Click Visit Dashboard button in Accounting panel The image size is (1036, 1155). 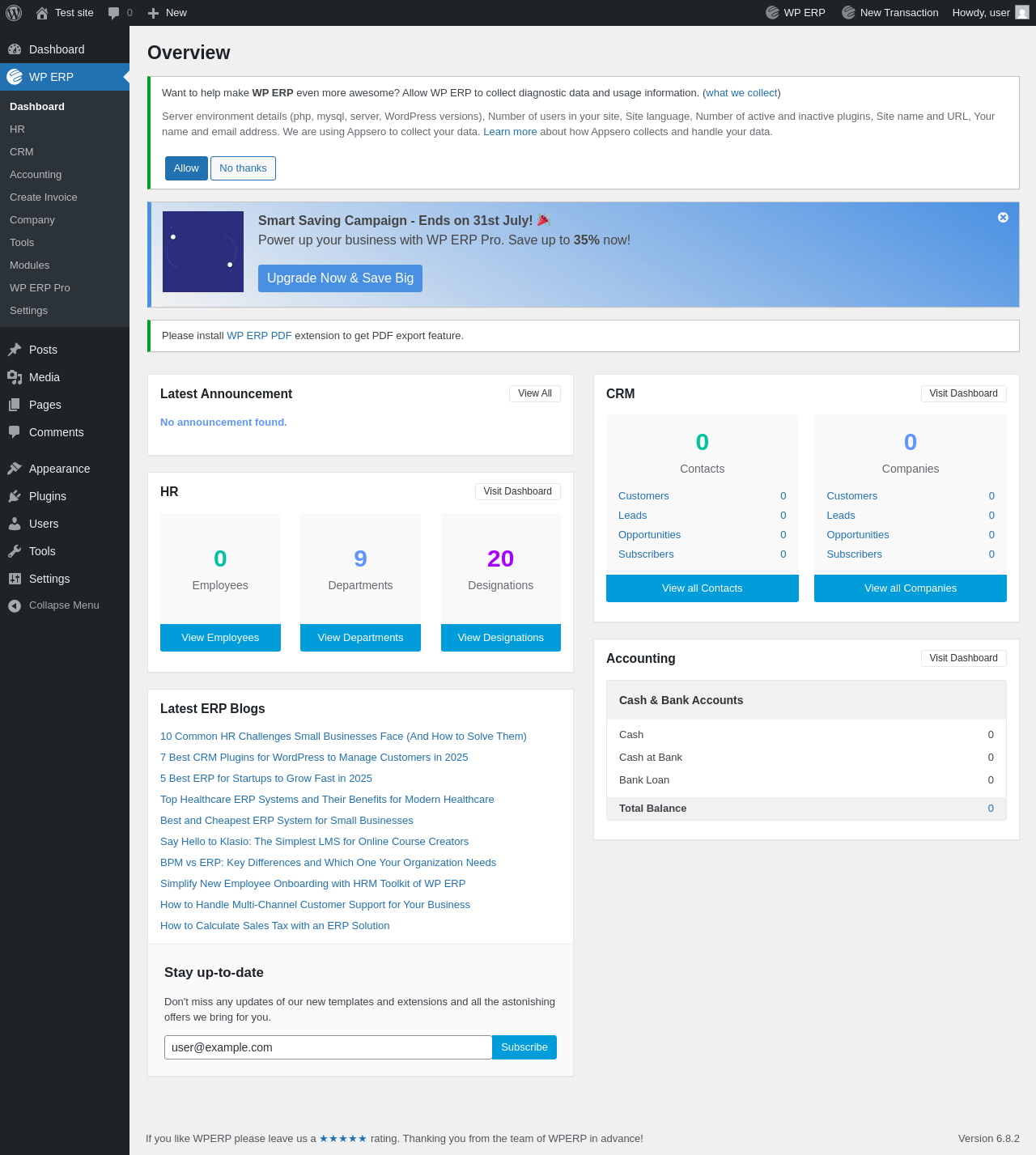click(964, 658)
